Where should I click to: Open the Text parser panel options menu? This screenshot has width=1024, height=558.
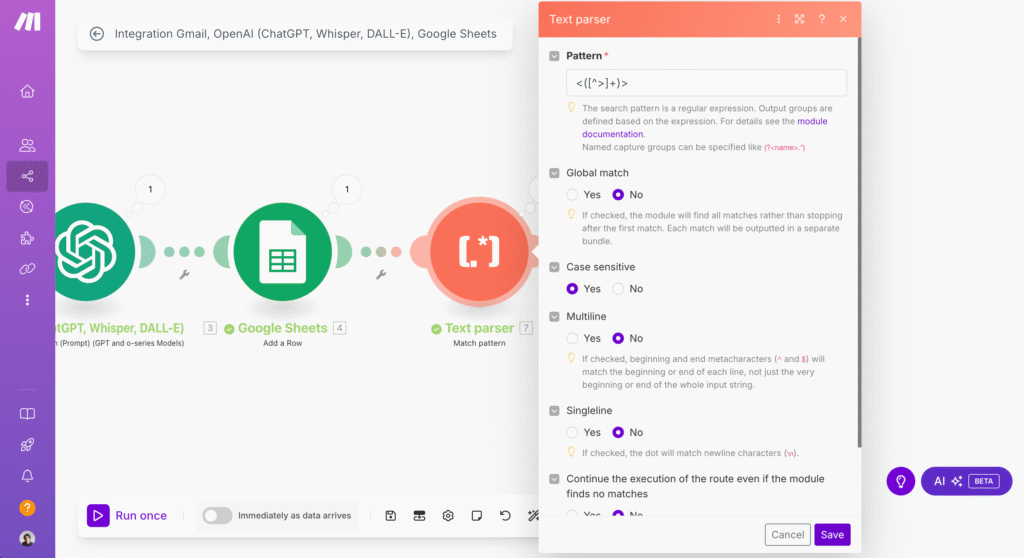pos(778,20)
